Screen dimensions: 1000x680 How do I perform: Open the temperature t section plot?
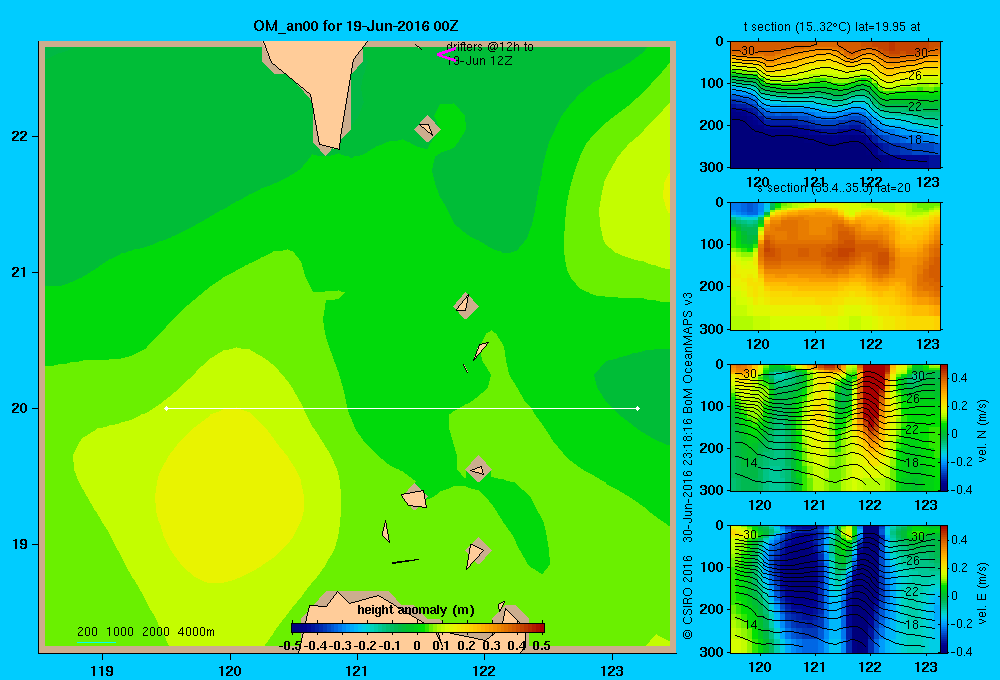[x=835, y=105]
